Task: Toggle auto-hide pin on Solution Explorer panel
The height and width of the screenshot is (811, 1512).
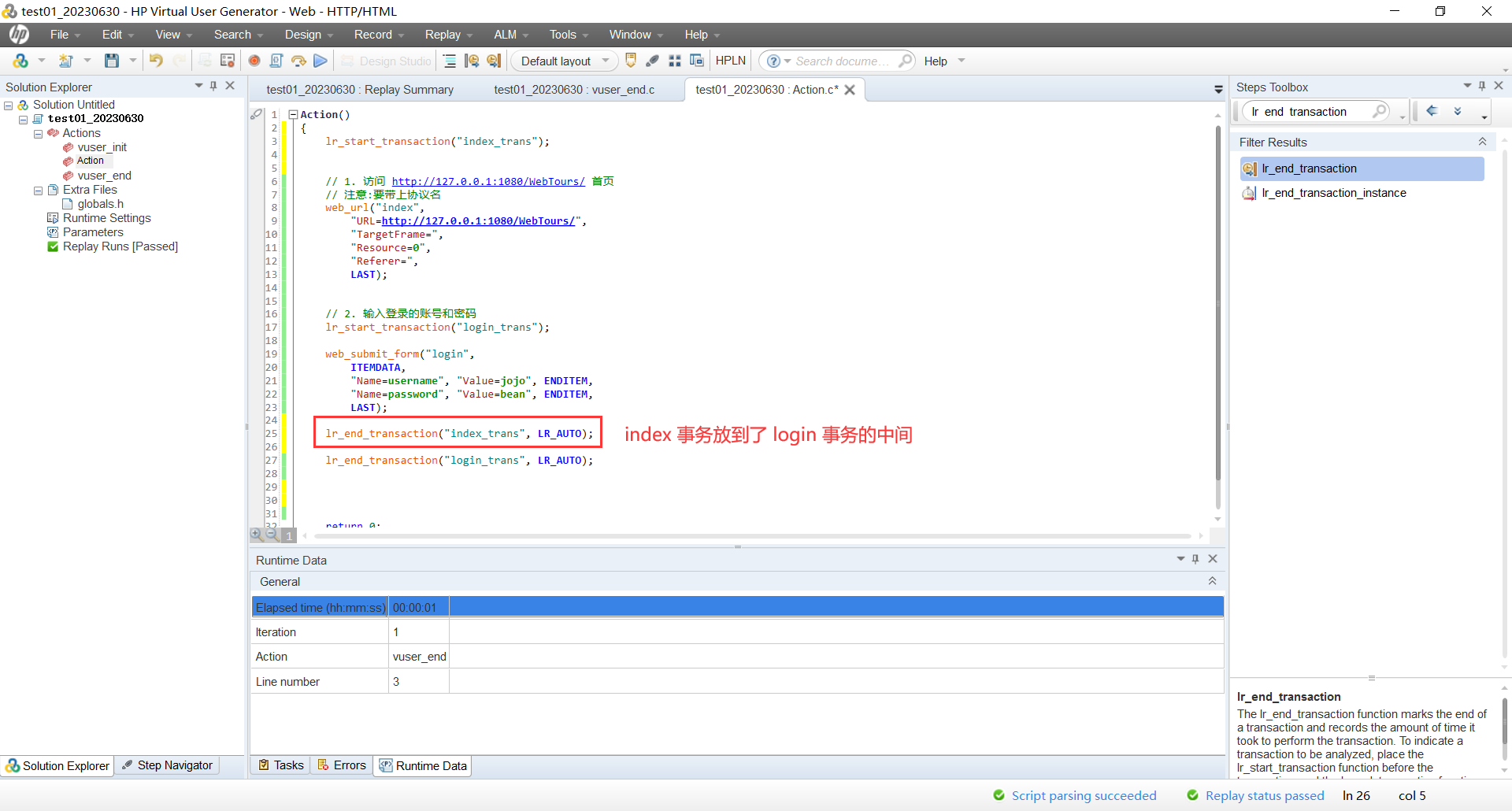Action: click(213, 86)
